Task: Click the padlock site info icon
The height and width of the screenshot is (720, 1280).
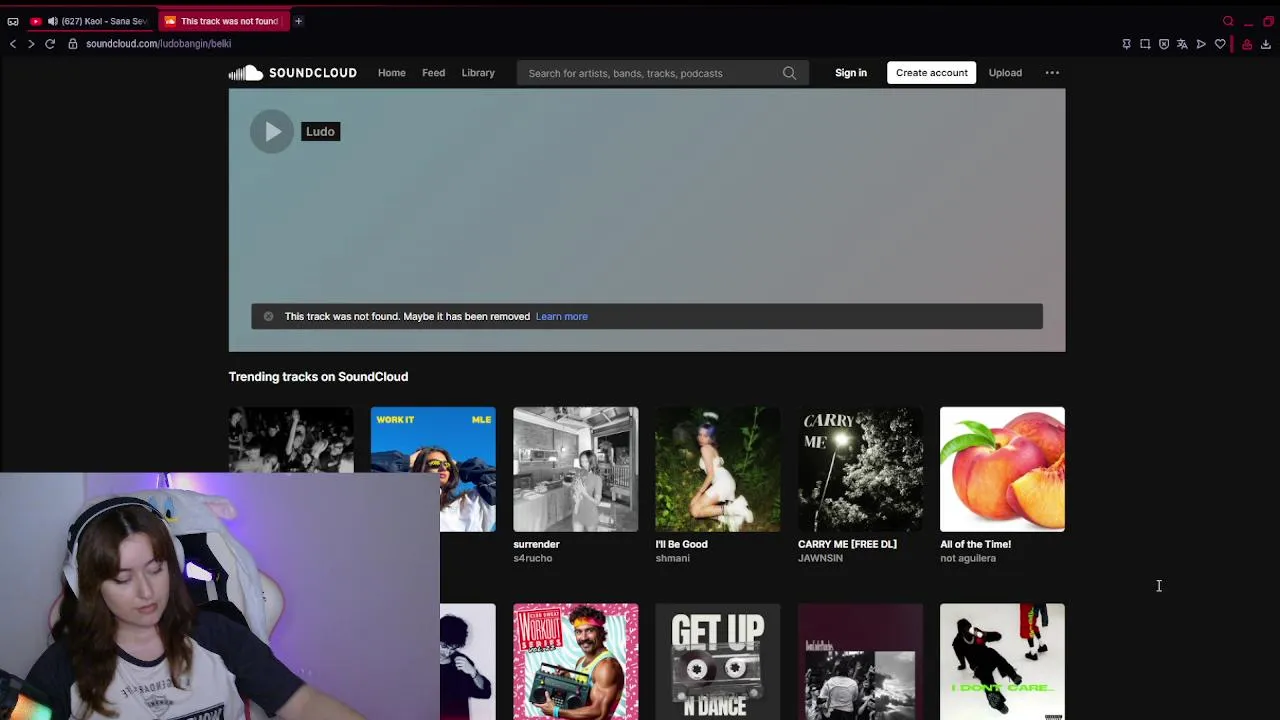Action: coord(72,44)
